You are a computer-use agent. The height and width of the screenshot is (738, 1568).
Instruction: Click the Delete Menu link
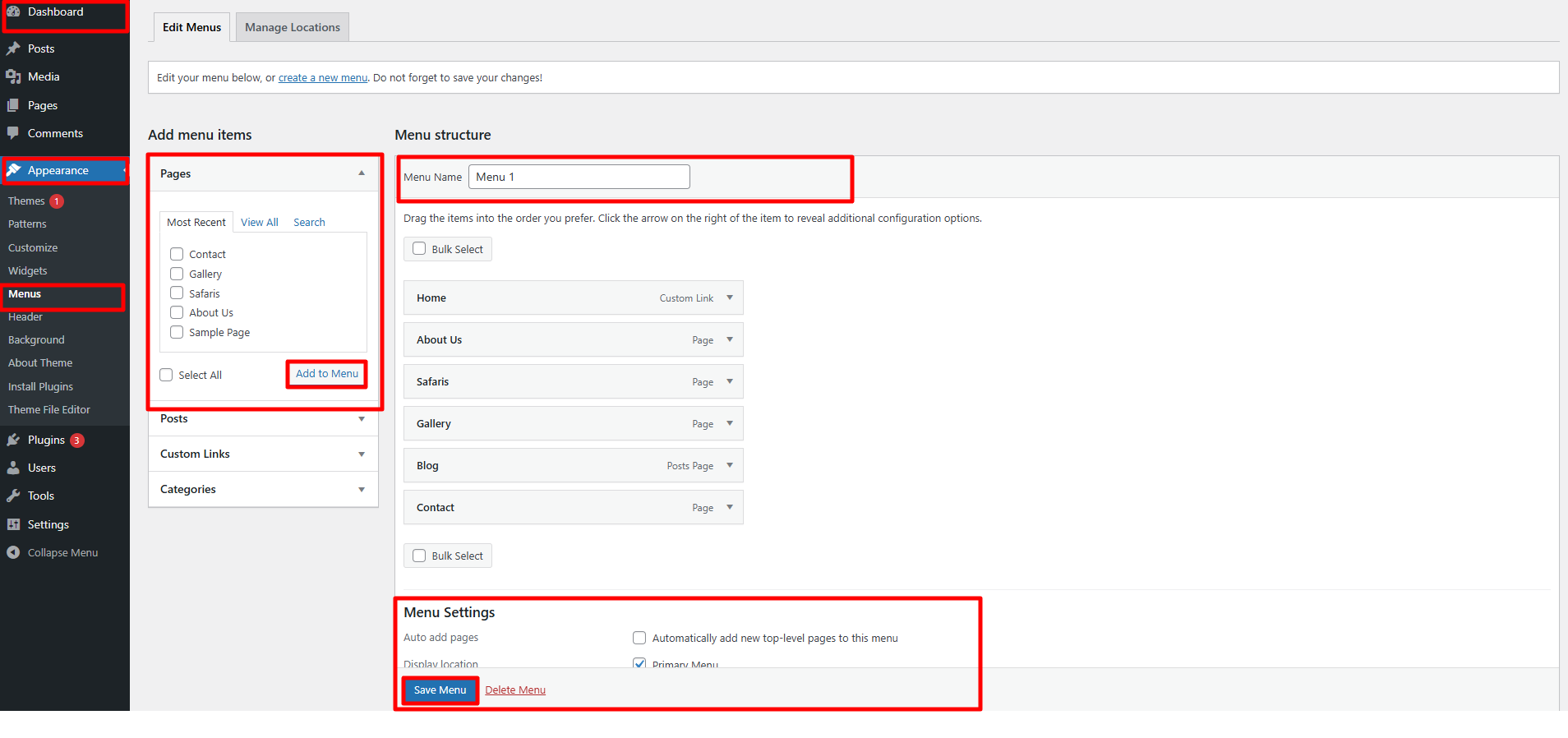pyautogui.click(x=515, y=690)
